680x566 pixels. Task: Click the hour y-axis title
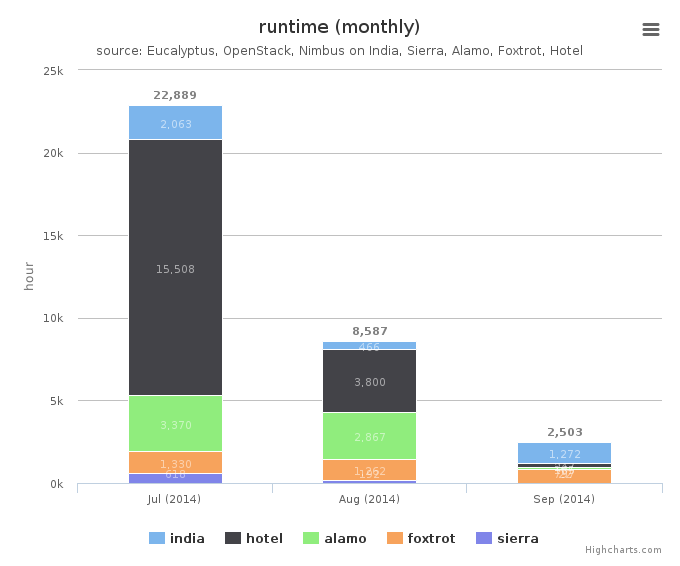coord(29,276)
